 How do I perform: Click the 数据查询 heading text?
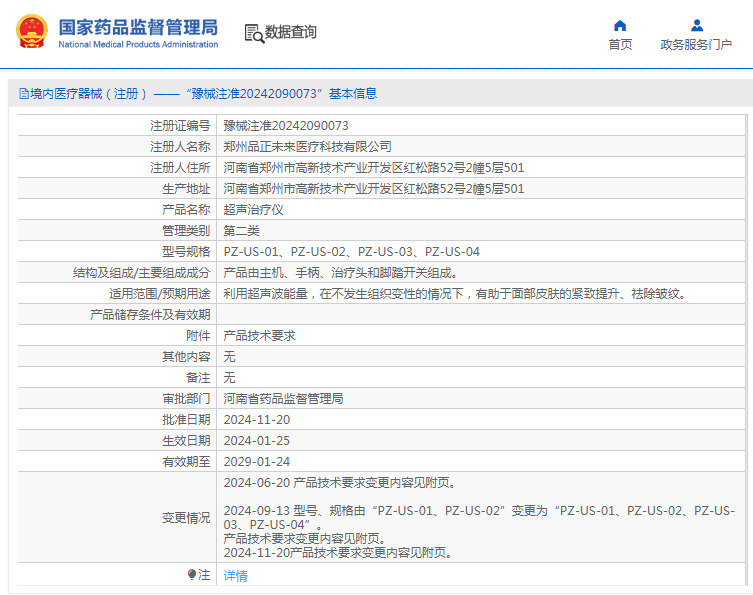[x=291, y=32]
